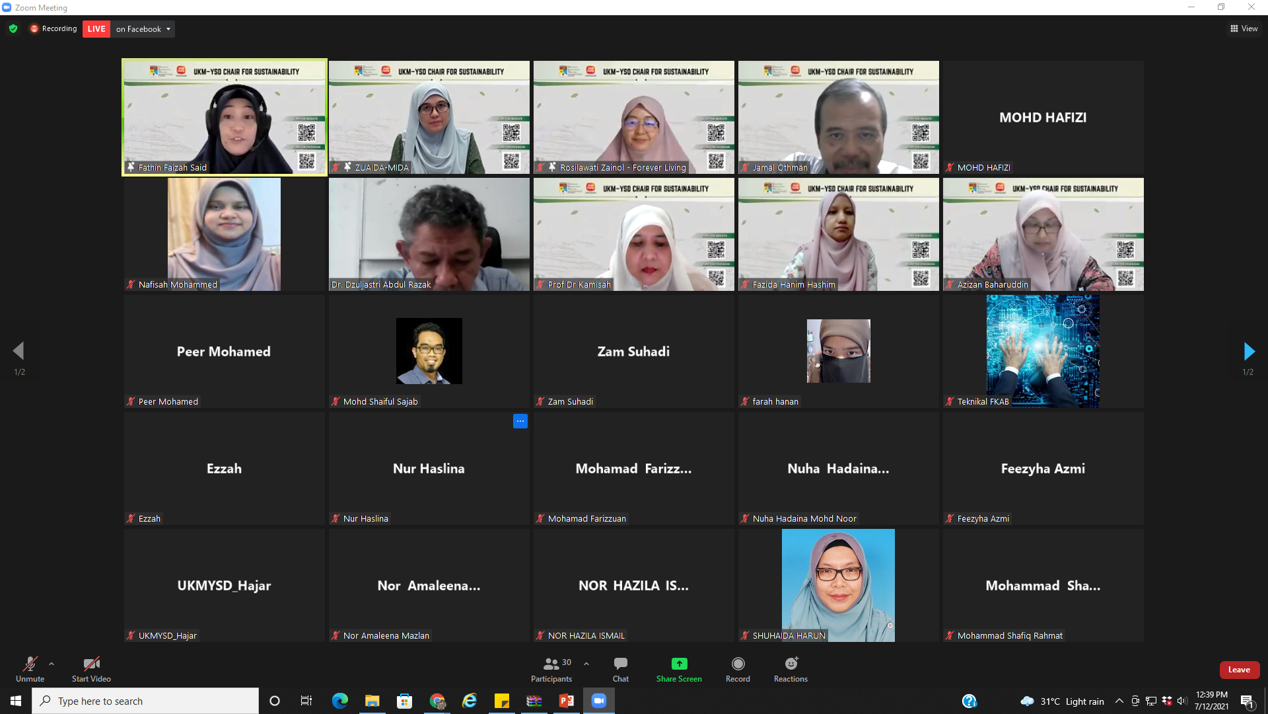Unmute the microphone
Screen dimensions: 1268x714
pyautogui.click(x=30, y=668)
